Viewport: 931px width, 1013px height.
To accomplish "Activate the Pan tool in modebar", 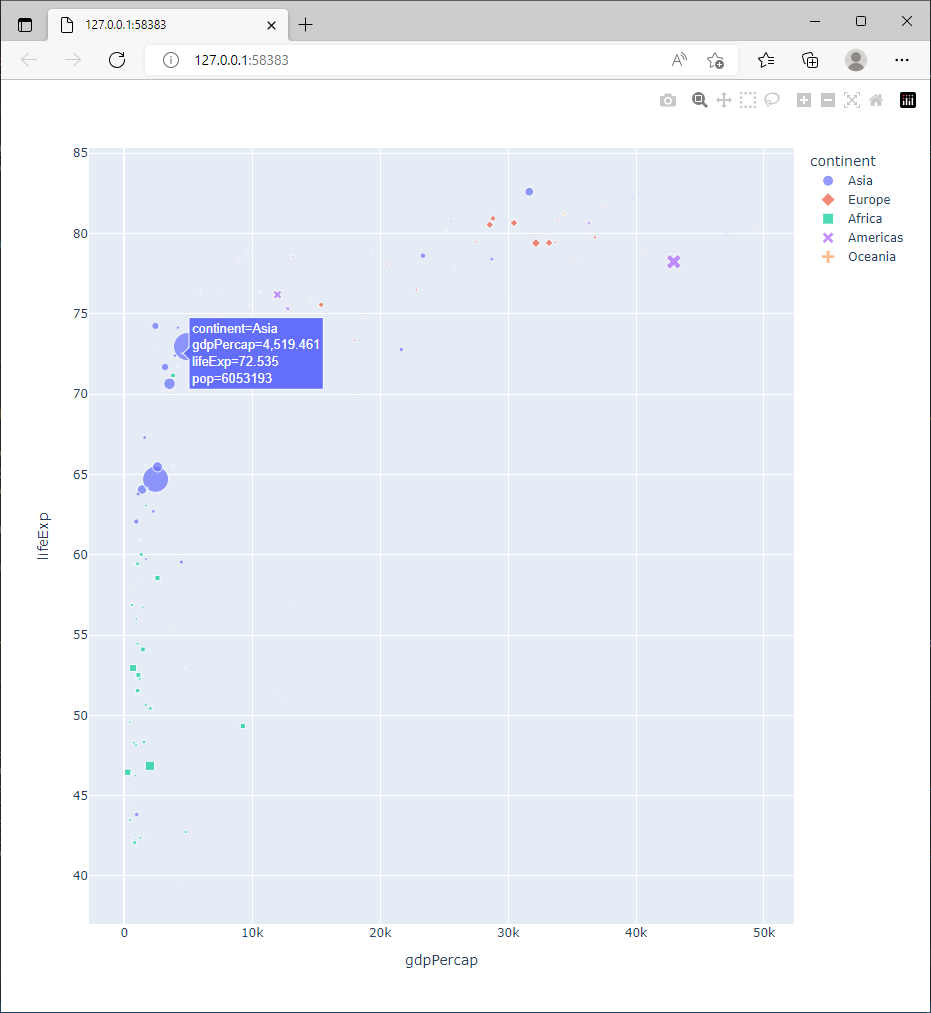I will click(724, 100).
